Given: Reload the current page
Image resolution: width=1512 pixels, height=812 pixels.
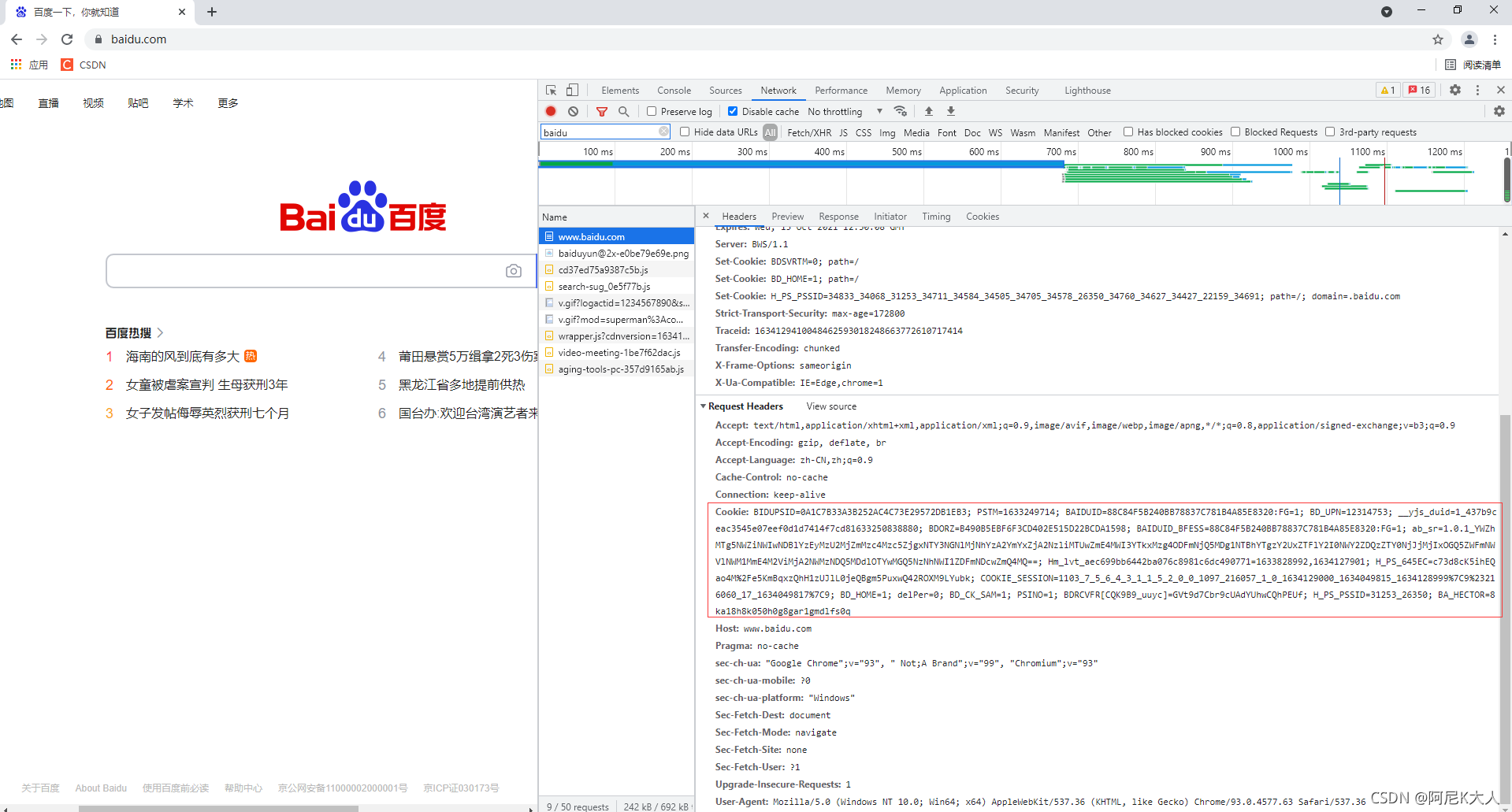Looking at the screenshot, I should 67,39.
